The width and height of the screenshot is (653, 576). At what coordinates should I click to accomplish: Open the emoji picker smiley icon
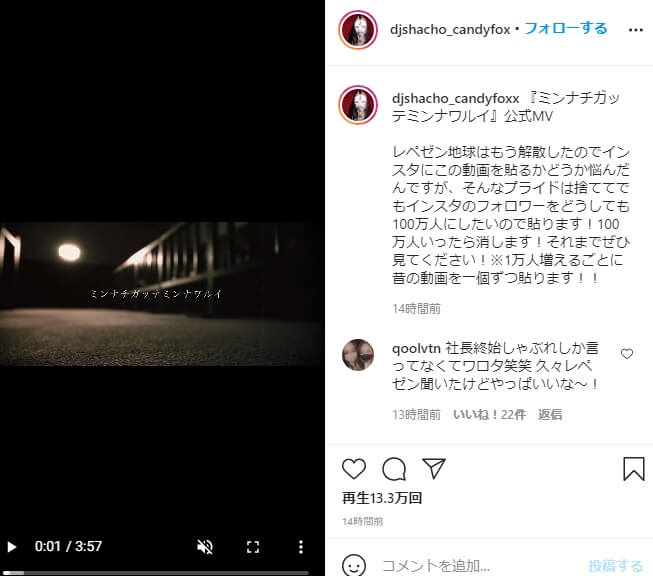coord(354,566)
